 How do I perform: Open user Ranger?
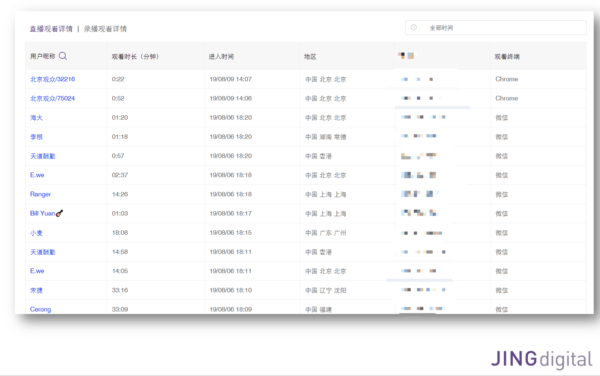click(40, 194)
